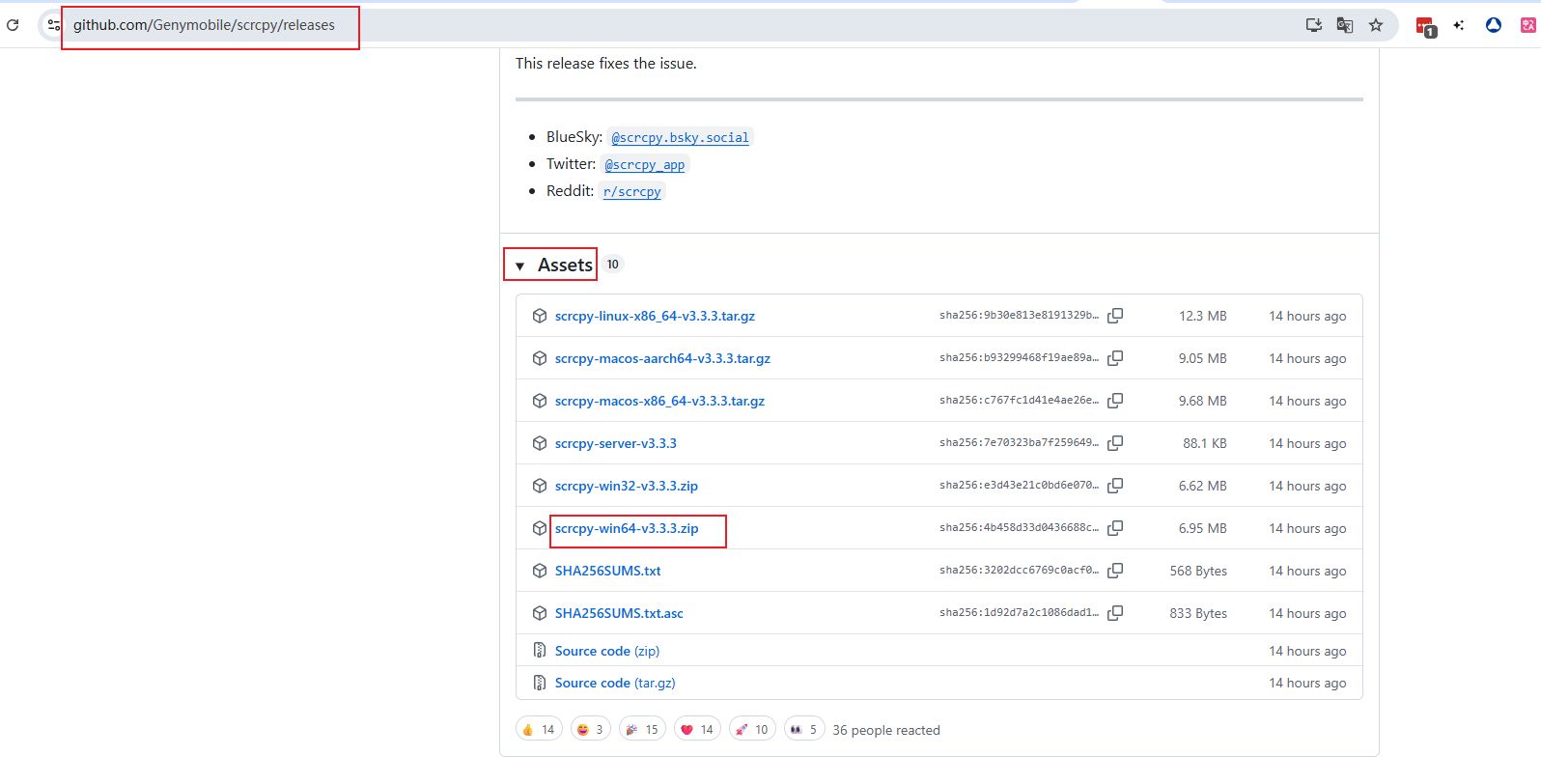Open SHA256SUMS.txt file
The image size is (1541, 784).
pos(607,571)
